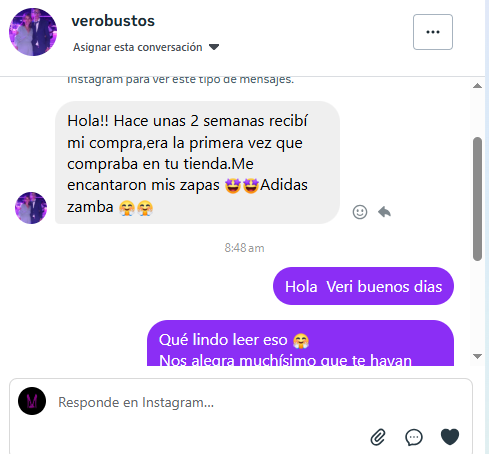
Task: Select the Hola Veri buenos dias message bubble
Action: (363, 286)
